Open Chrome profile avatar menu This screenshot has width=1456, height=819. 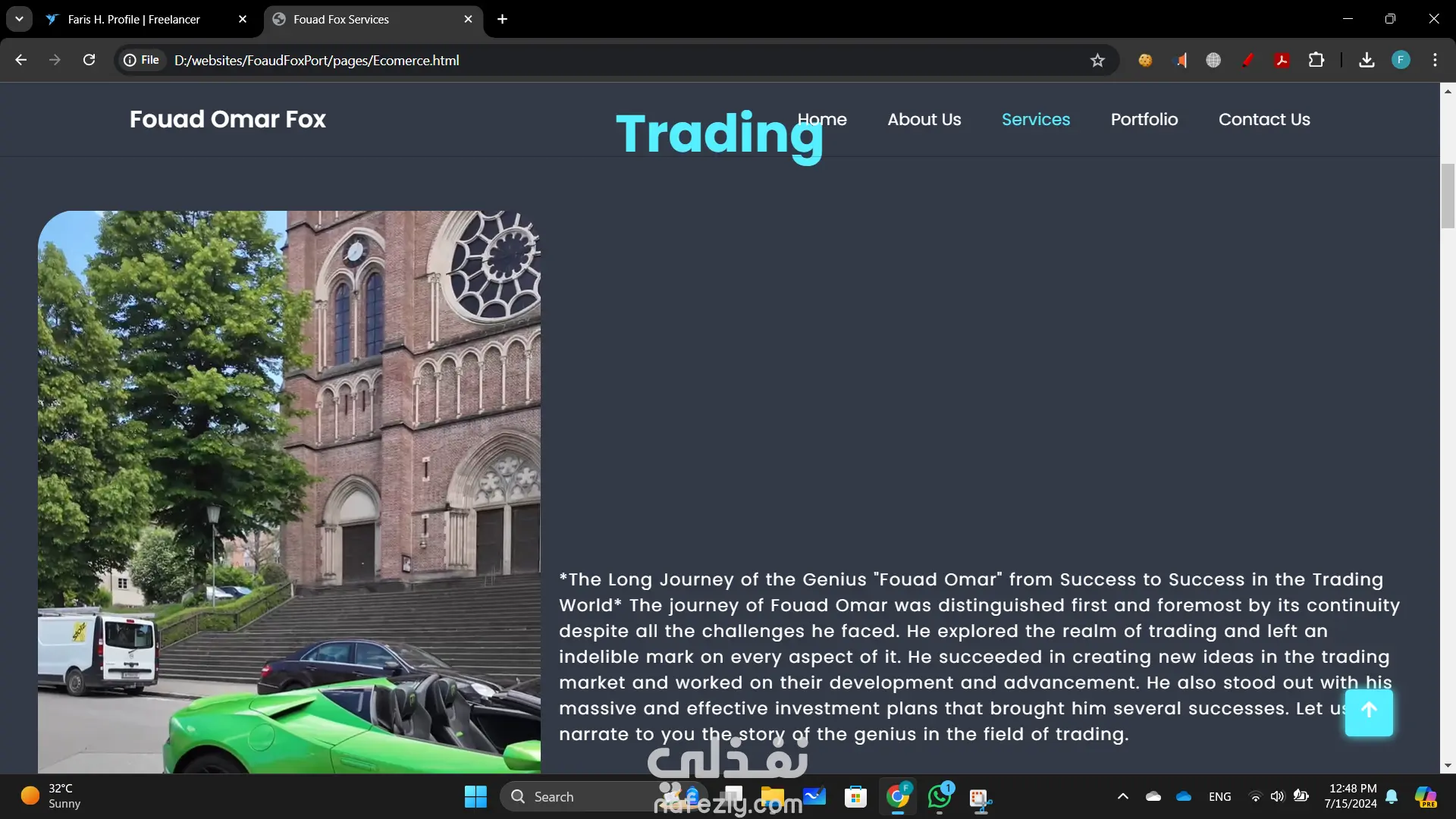point(1401,60)
